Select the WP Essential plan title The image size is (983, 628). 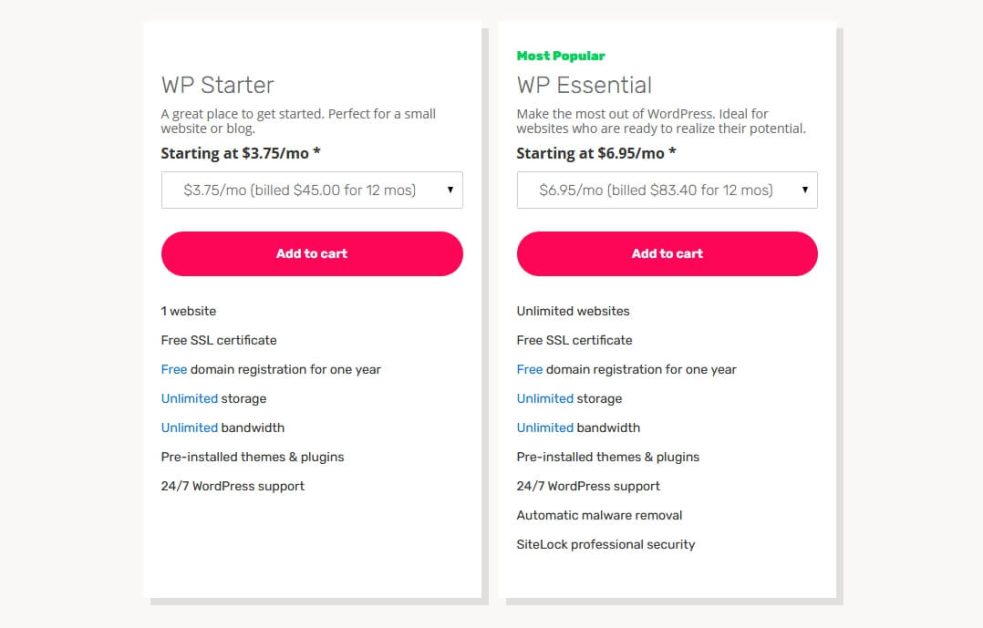584,85
